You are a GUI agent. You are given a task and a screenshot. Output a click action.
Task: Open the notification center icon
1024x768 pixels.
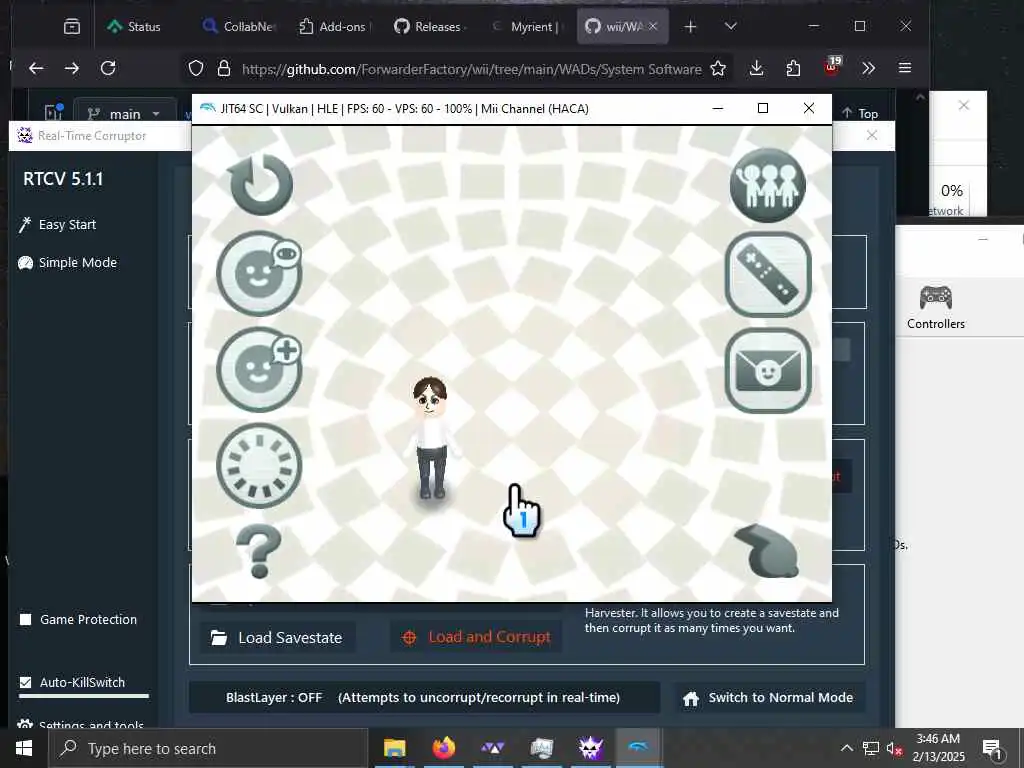click(993, 749)
